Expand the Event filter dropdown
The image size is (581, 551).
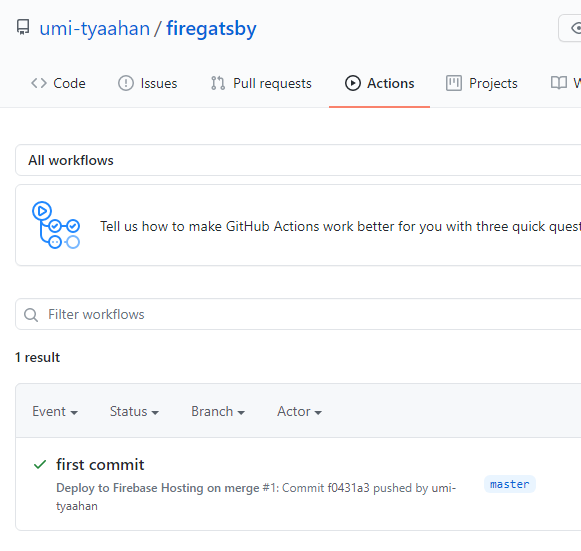point(55,412)
